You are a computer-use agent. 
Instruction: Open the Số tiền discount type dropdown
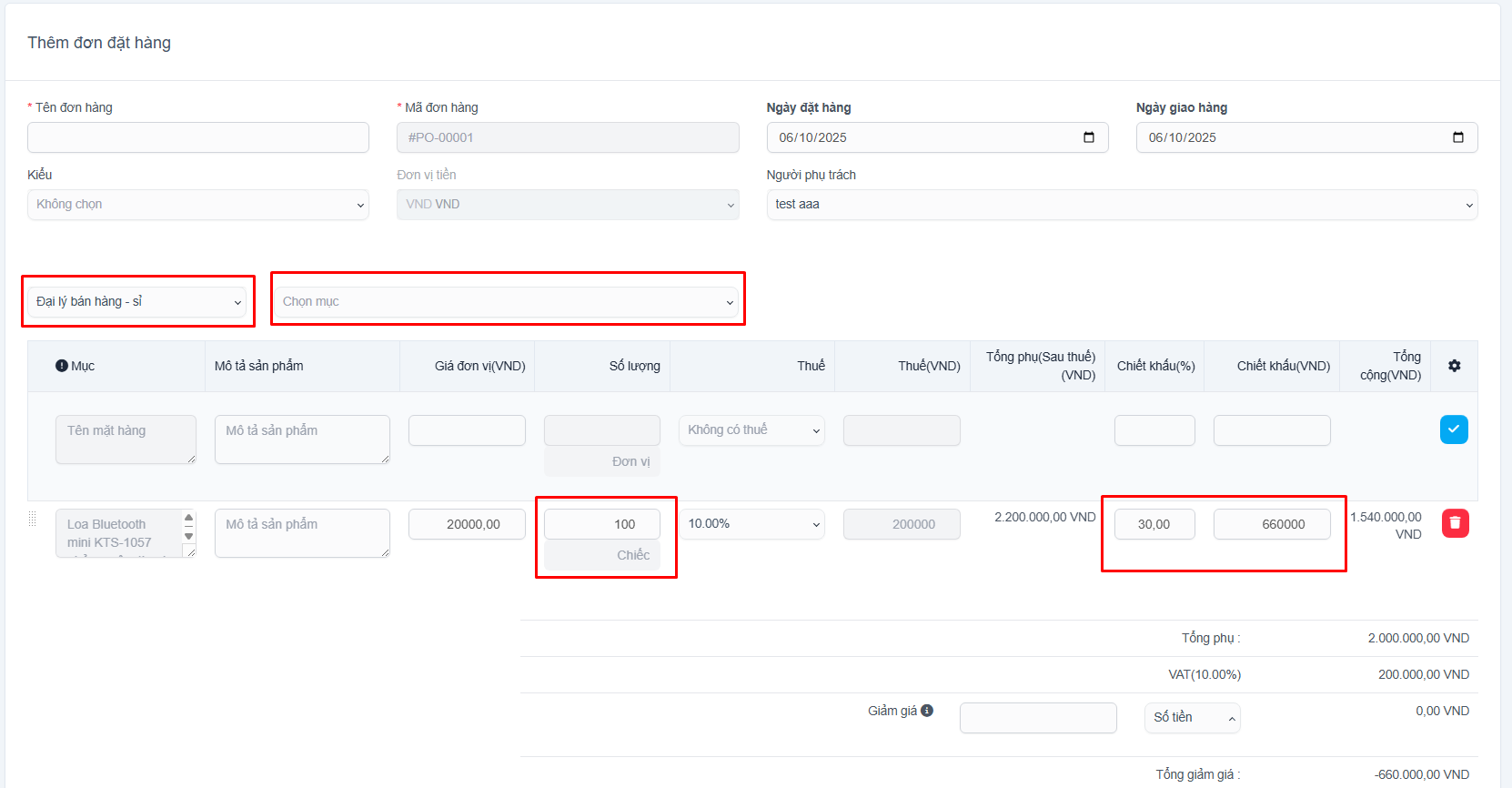click(1192, 718)
